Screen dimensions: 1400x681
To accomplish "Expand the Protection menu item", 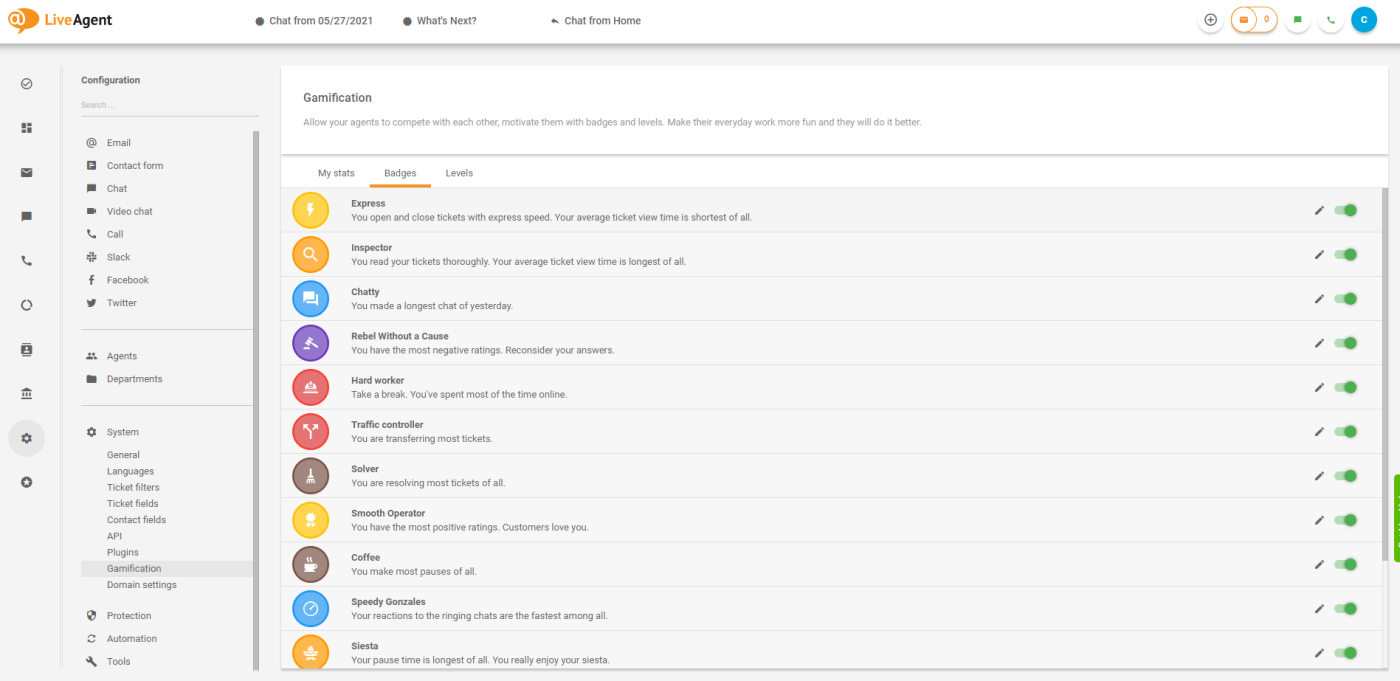I will 129,616.
